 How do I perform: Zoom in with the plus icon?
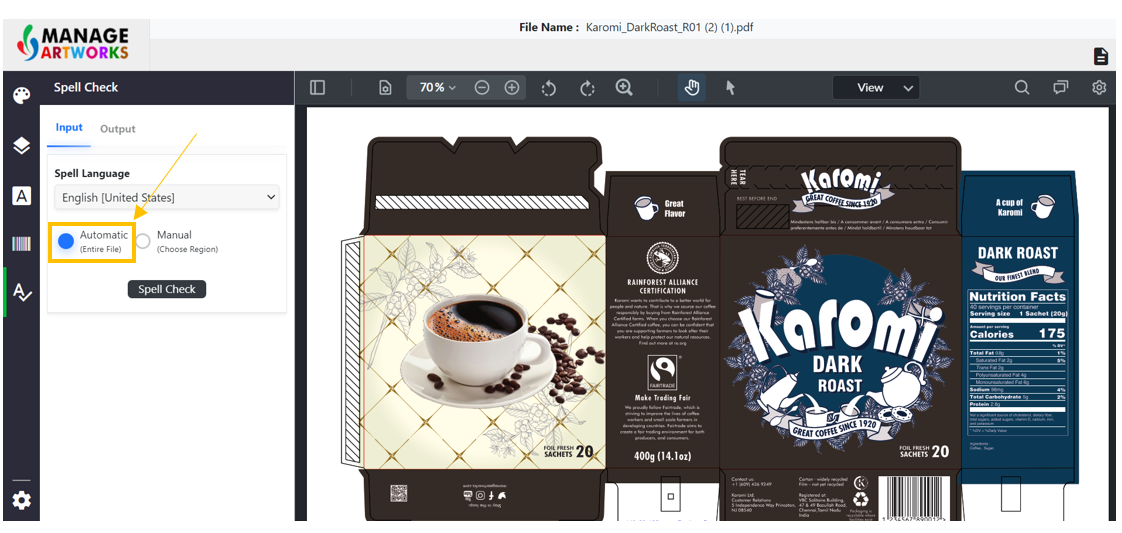click(512, 87)
